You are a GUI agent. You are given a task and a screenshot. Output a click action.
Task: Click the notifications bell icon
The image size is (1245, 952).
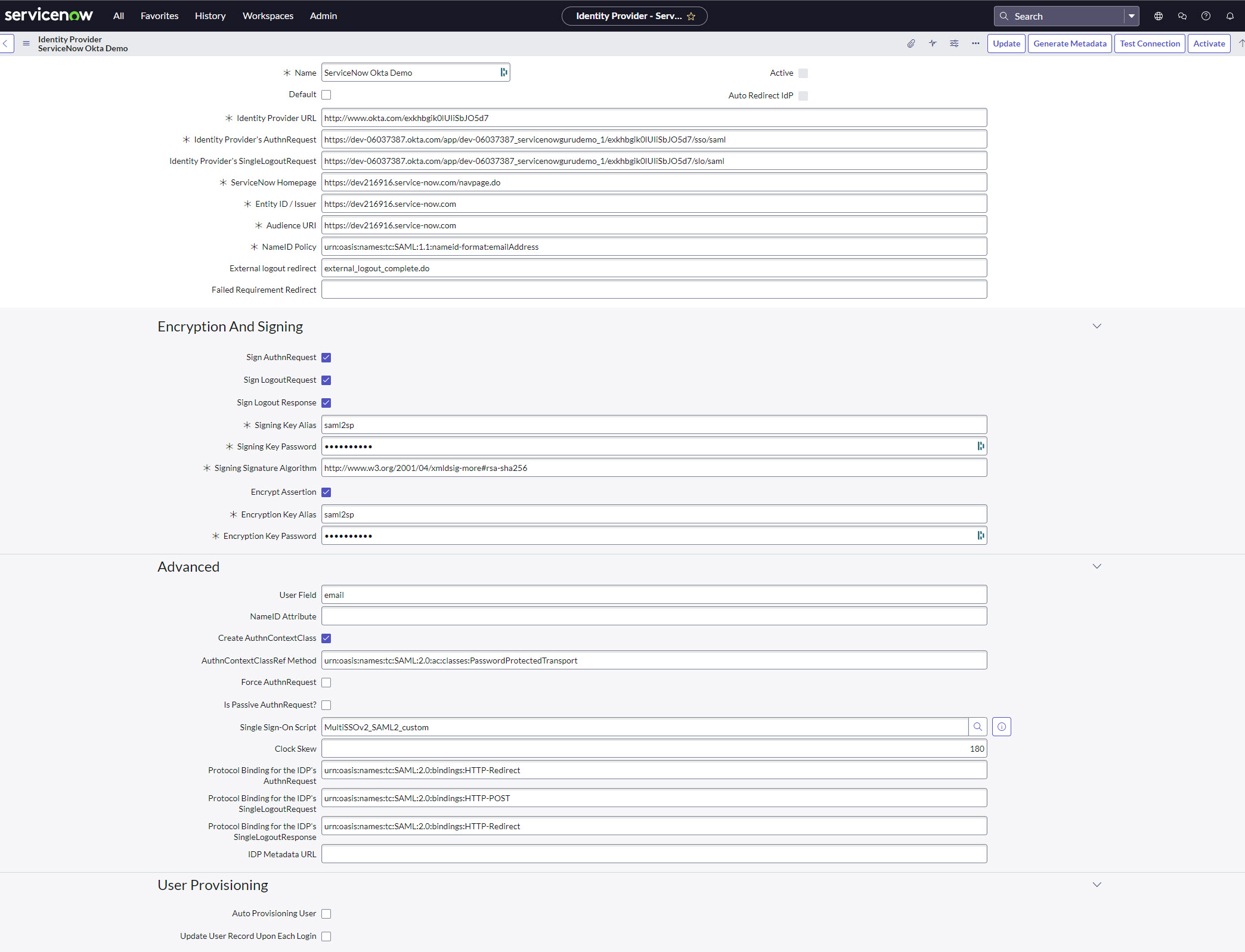click(1229, 16)
